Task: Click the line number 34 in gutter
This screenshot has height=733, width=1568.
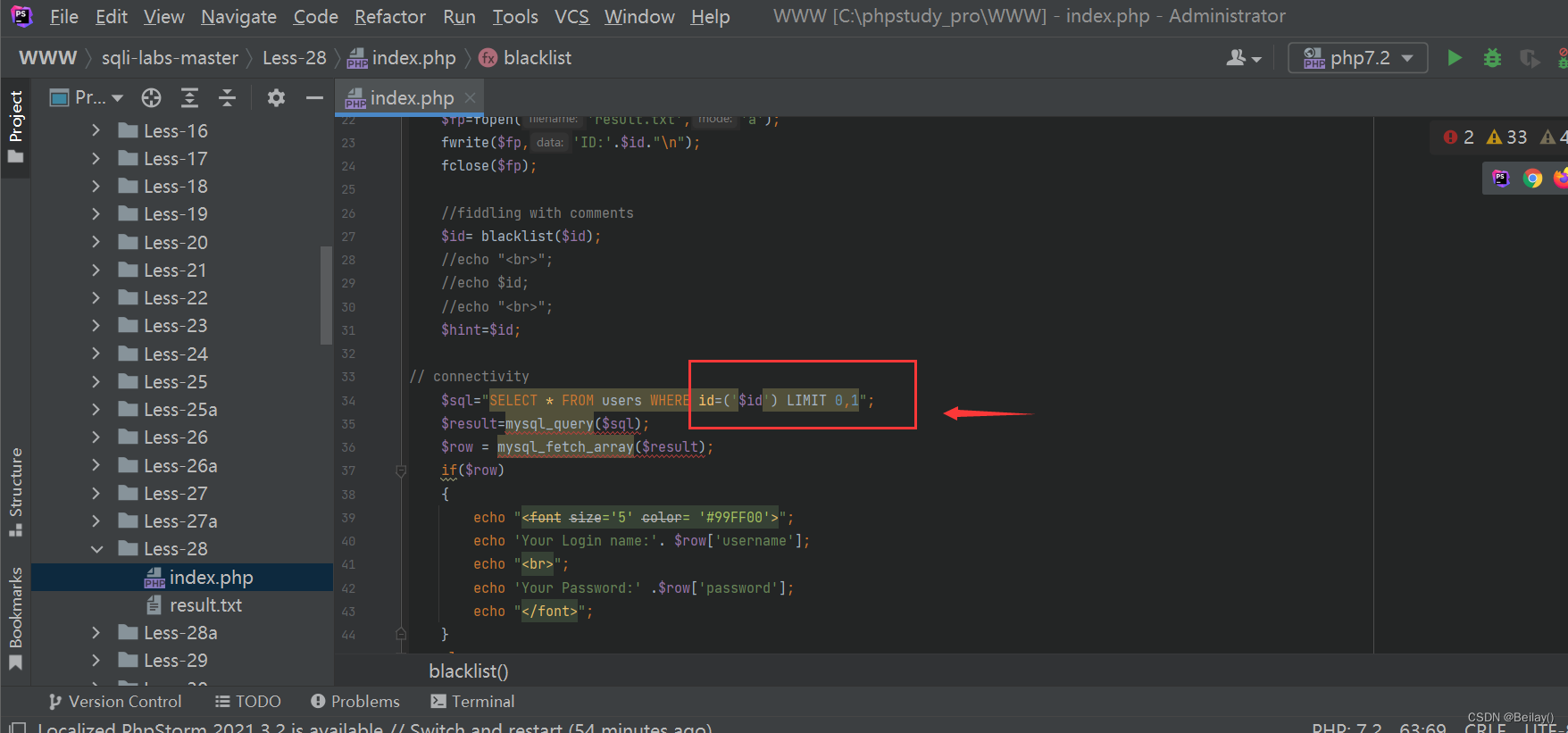Action: click(x=348, y=401)
